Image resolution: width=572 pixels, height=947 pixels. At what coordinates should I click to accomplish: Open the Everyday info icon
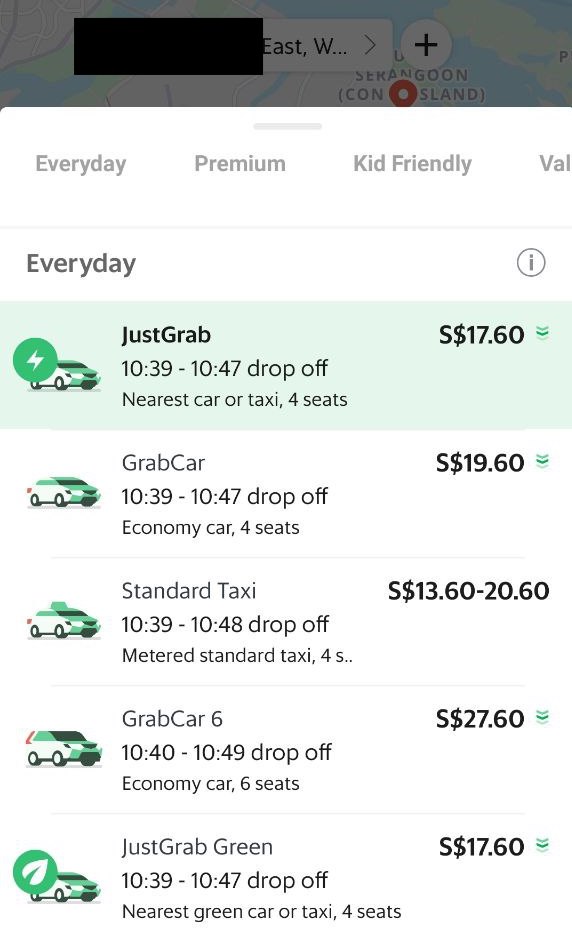point(531,263)
